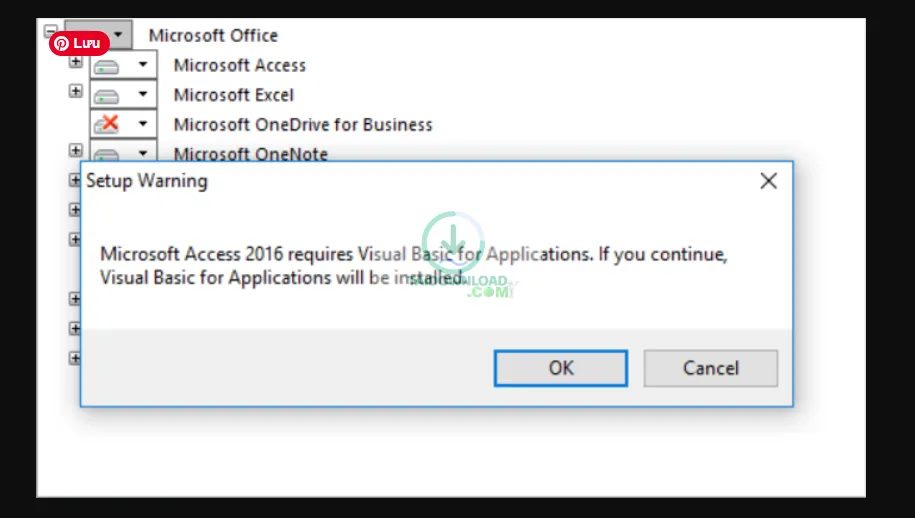Open the Microsoft Access install options arrow
915x518 pixels.
tap(143, 66)
